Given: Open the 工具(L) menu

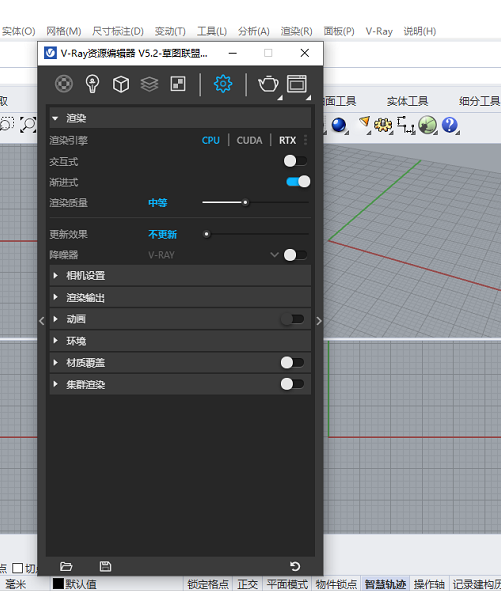Looking at the screenshot, I should point(212,31).
